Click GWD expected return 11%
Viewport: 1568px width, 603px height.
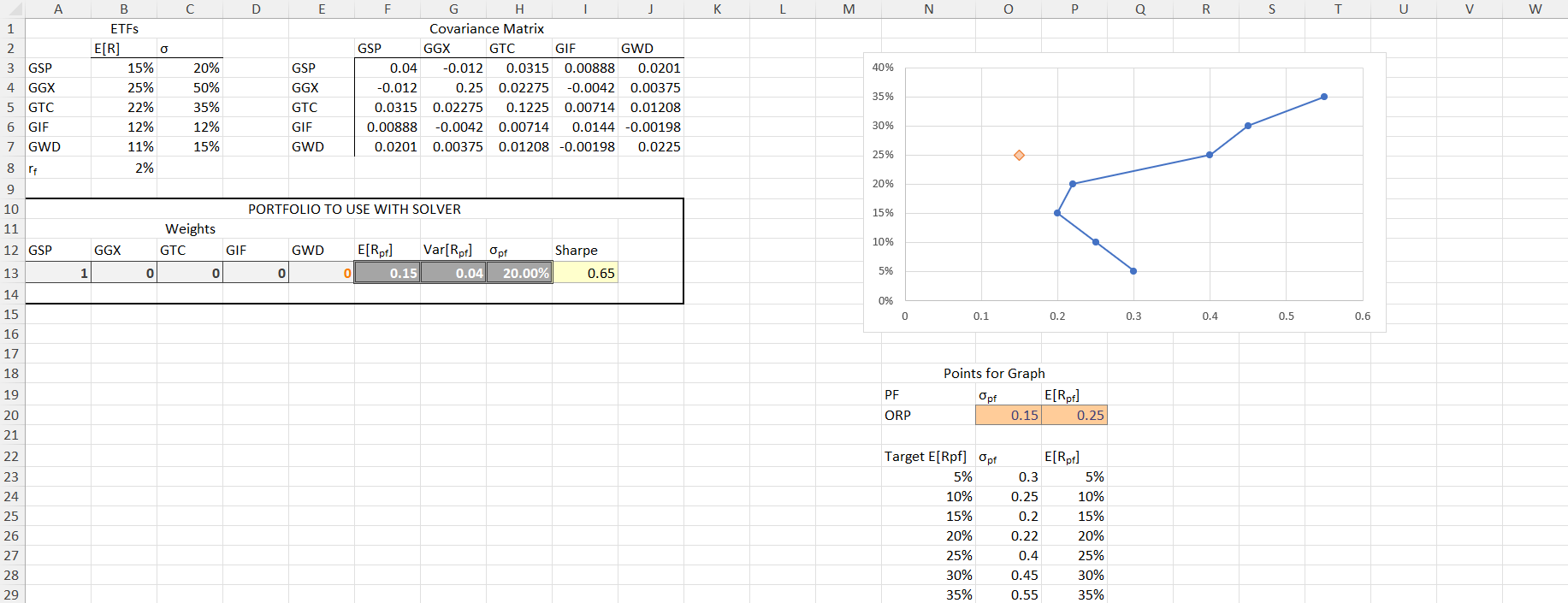click(124, 146)
